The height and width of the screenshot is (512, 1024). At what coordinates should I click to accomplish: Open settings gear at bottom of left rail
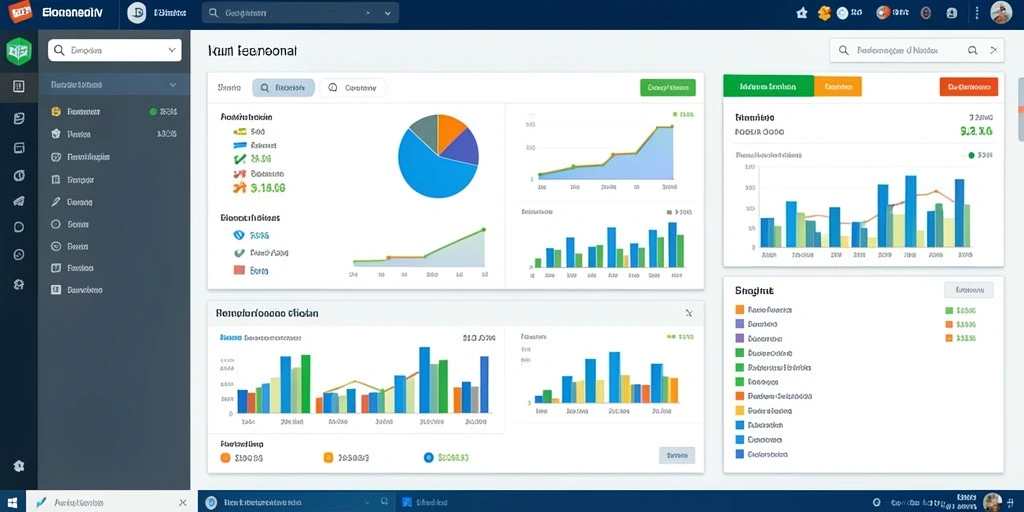point(19,466)
